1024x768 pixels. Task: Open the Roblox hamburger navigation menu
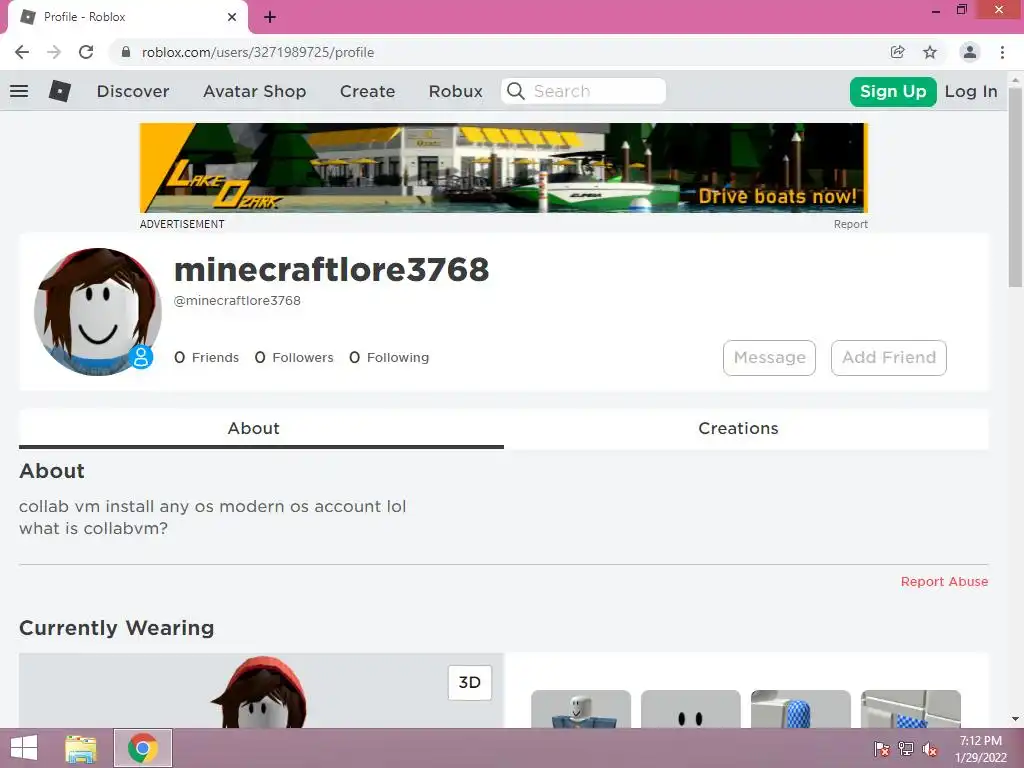[19, 91]
